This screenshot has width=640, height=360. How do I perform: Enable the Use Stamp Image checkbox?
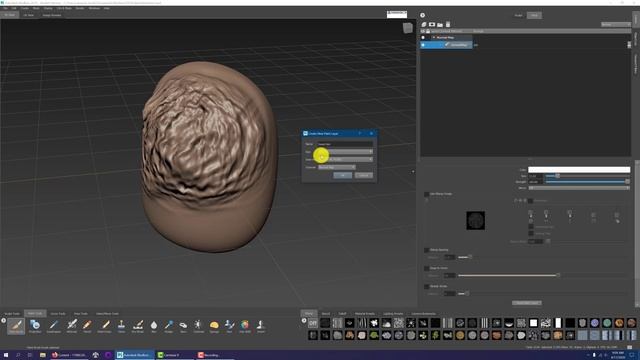427,194
